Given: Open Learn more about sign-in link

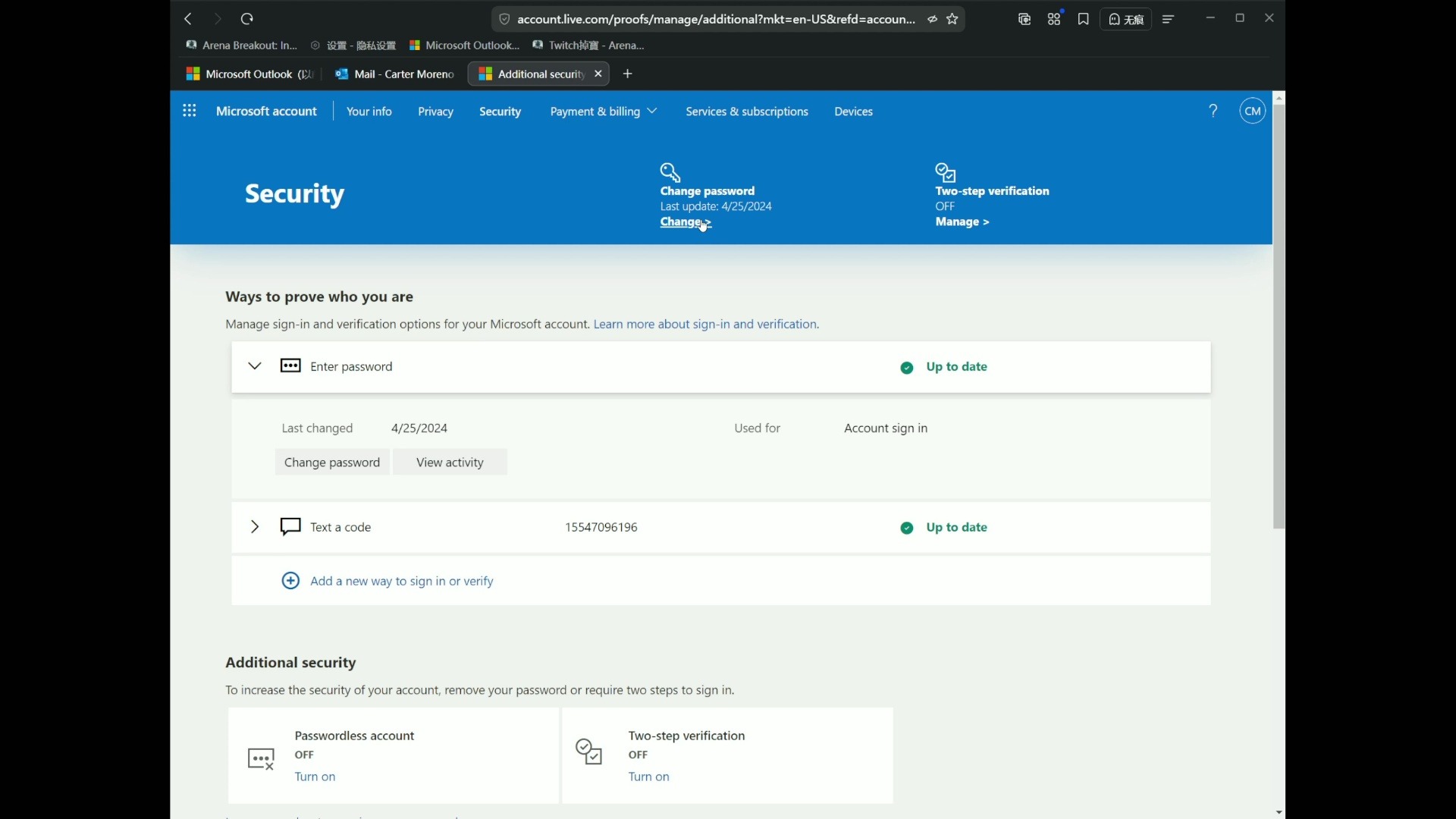Looking at the screenshot, I should point(706,325).
